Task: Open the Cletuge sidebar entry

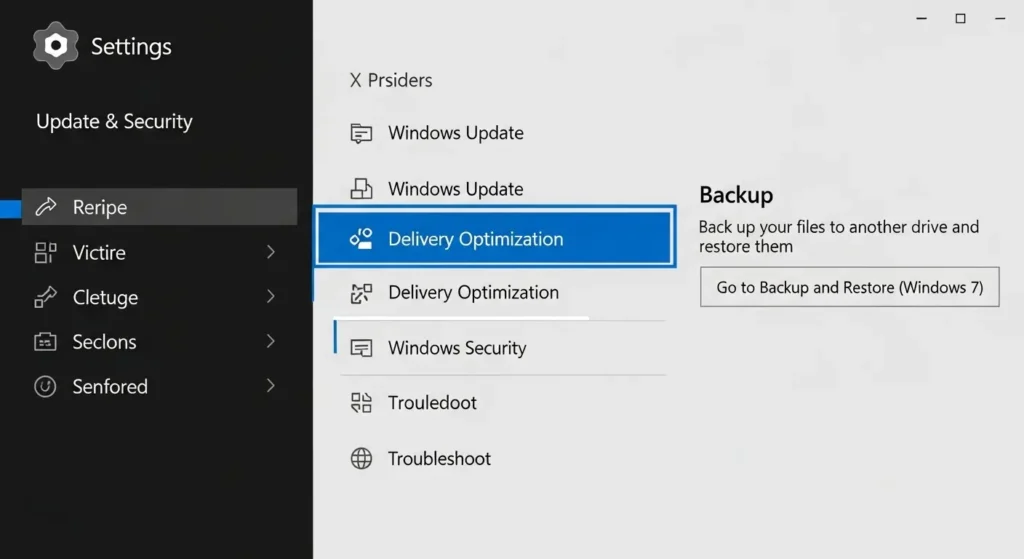Action: [x=159, y=297]
